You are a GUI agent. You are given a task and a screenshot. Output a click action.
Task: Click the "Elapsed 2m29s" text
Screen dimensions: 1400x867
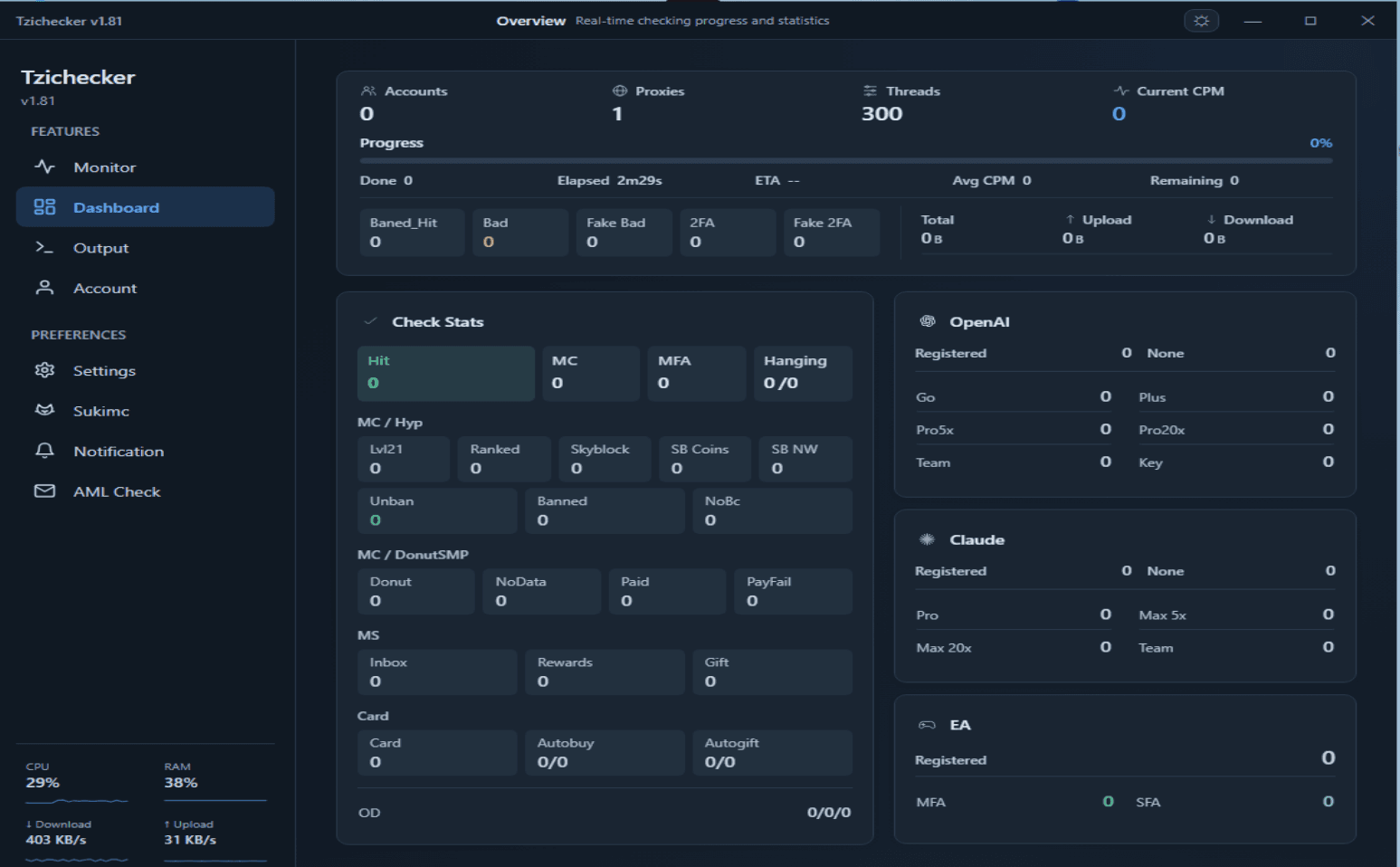[609, 180]
